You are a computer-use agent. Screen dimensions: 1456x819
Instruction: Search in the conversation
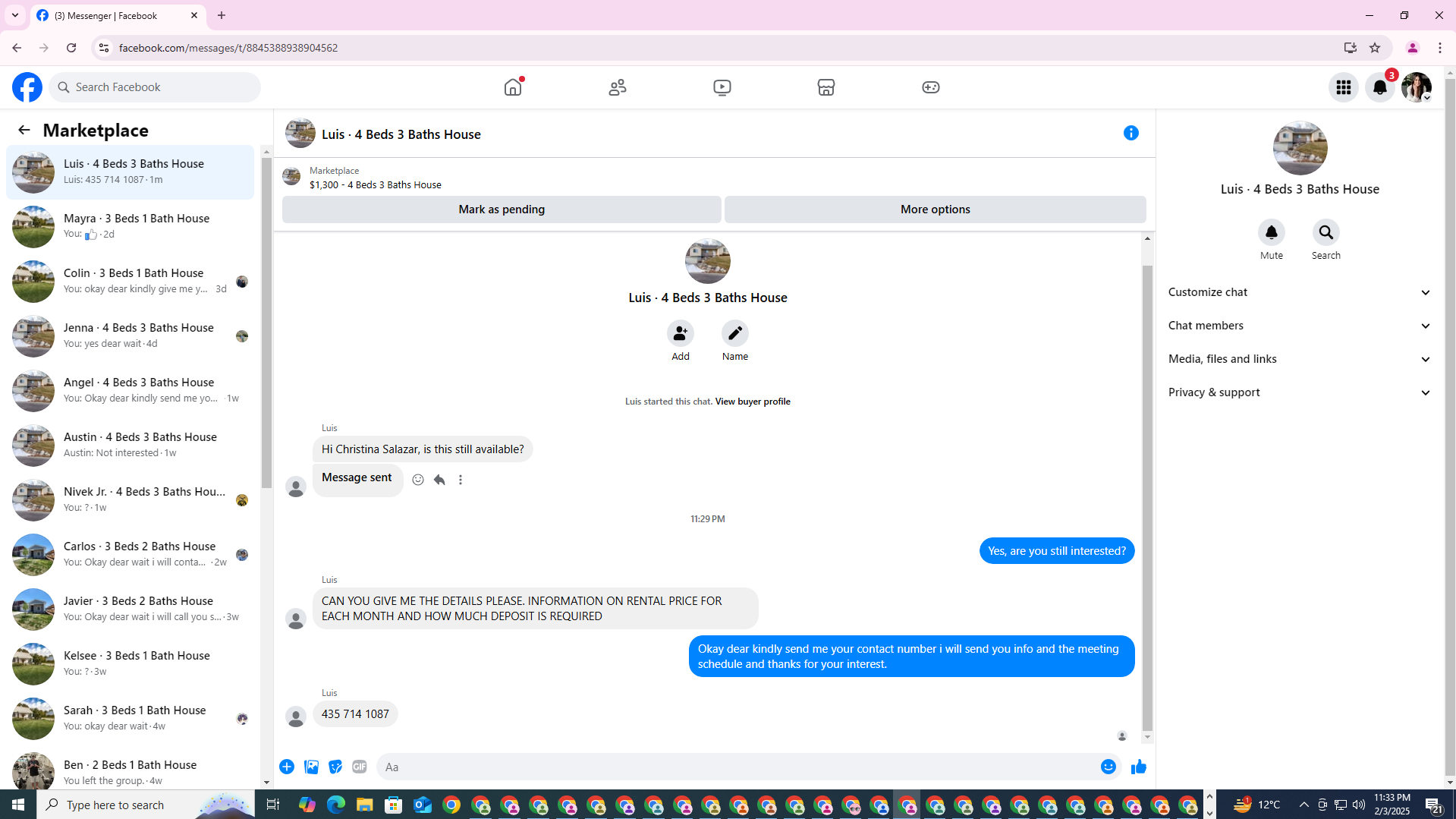1326,232
